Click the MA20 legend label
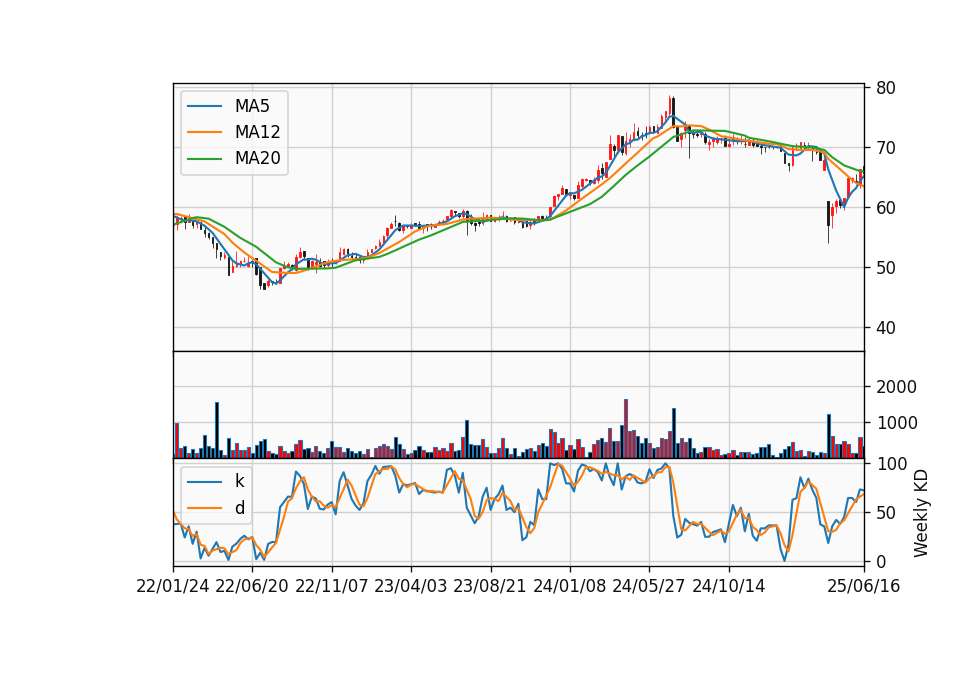 [x=257, y=159]
